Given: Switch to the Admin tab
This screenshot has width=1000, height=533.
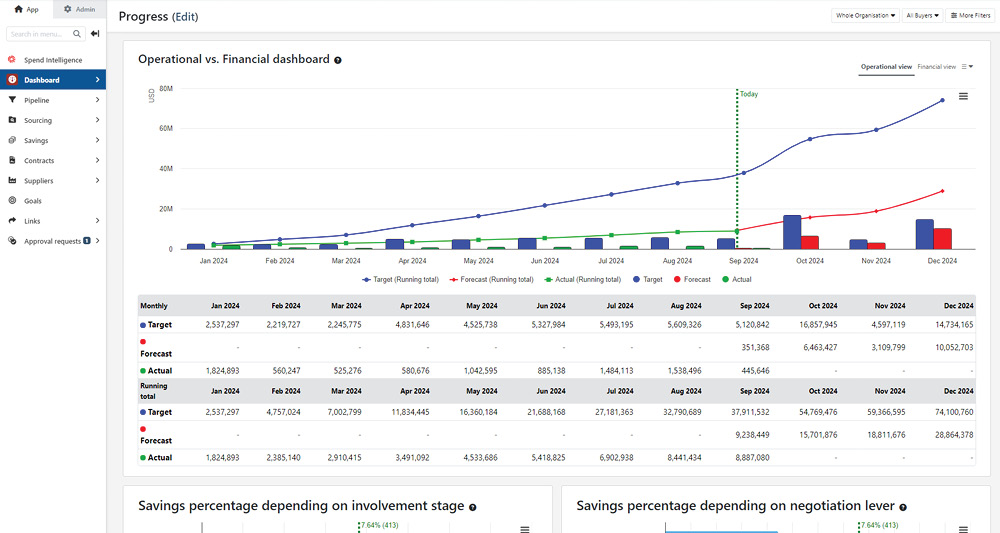Looking at the screenshot, I should [80, 9].
